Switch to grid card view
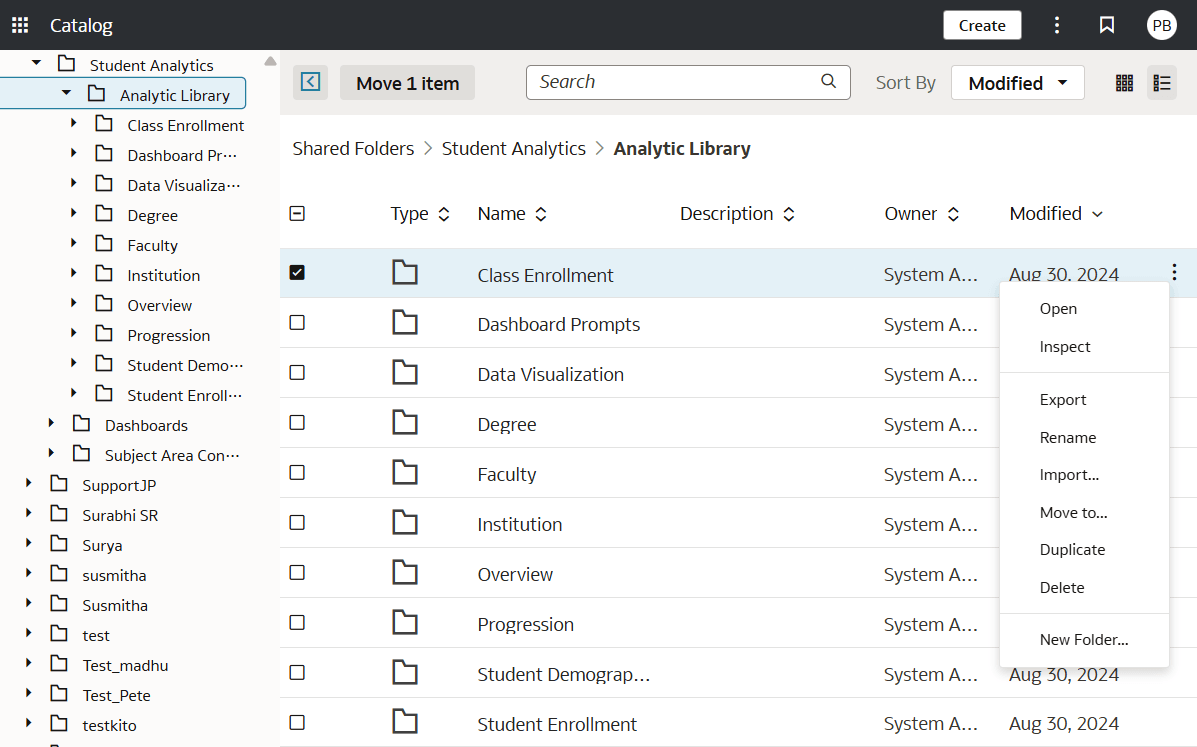The height and width of the screenshot is (747, 1197). [1124, 83]
